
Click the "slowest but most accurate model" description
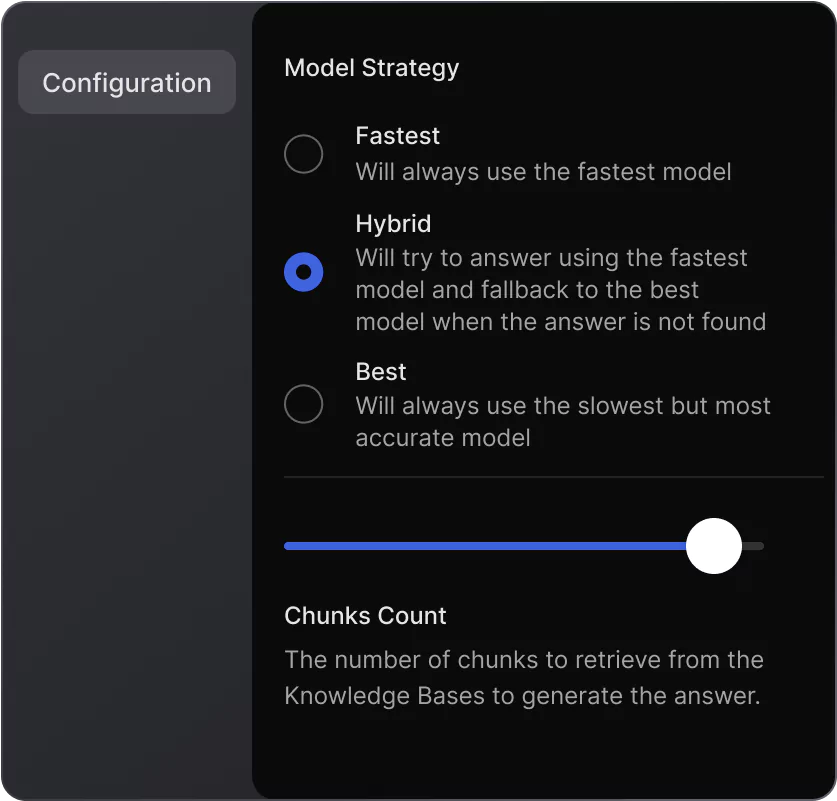tap(562, 422)
